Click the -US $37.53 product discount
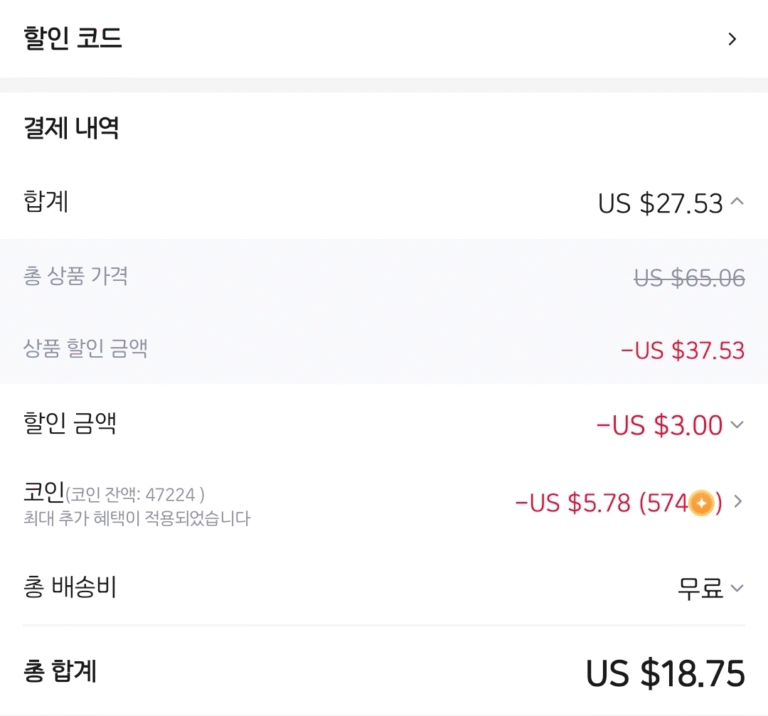 [683, 351]
